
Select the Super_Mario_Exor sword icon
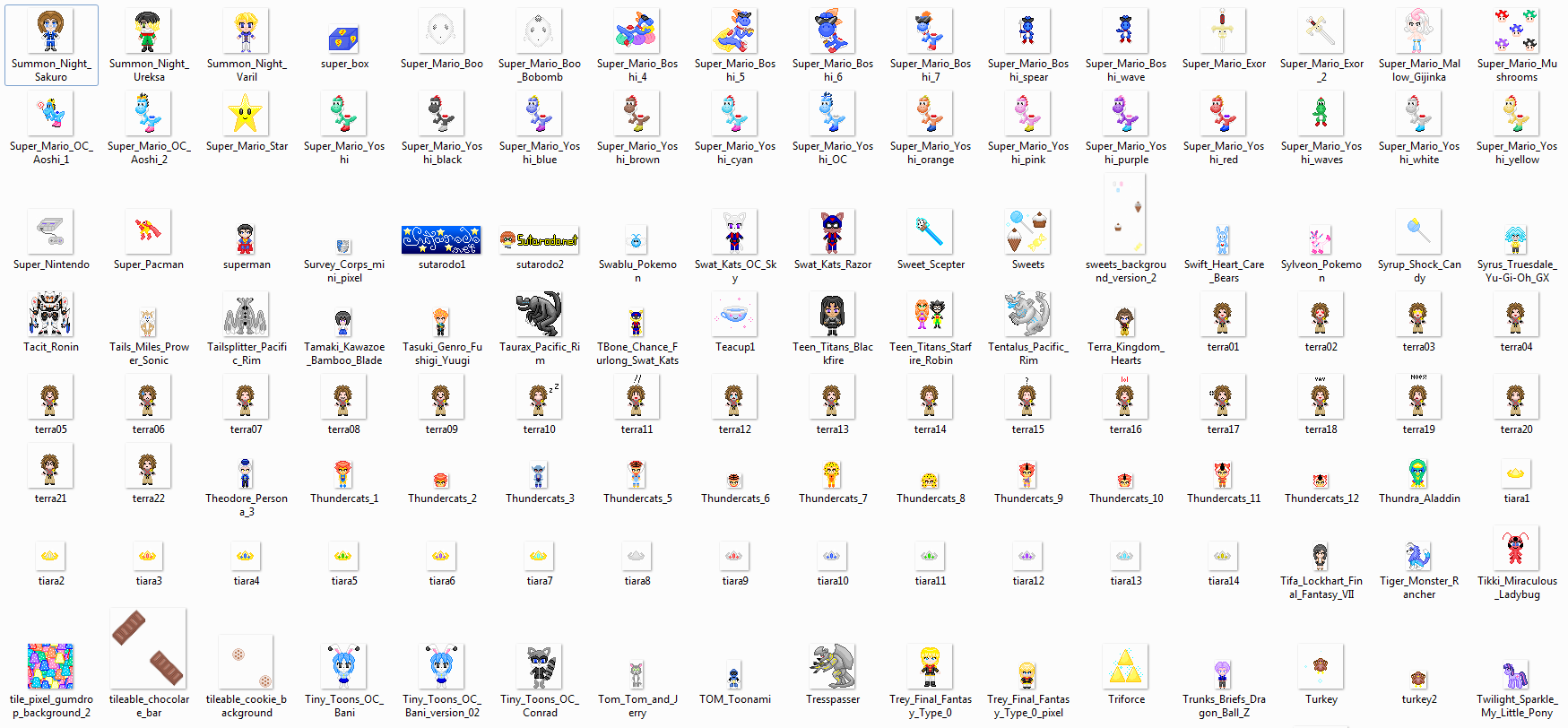[1224, 30]
